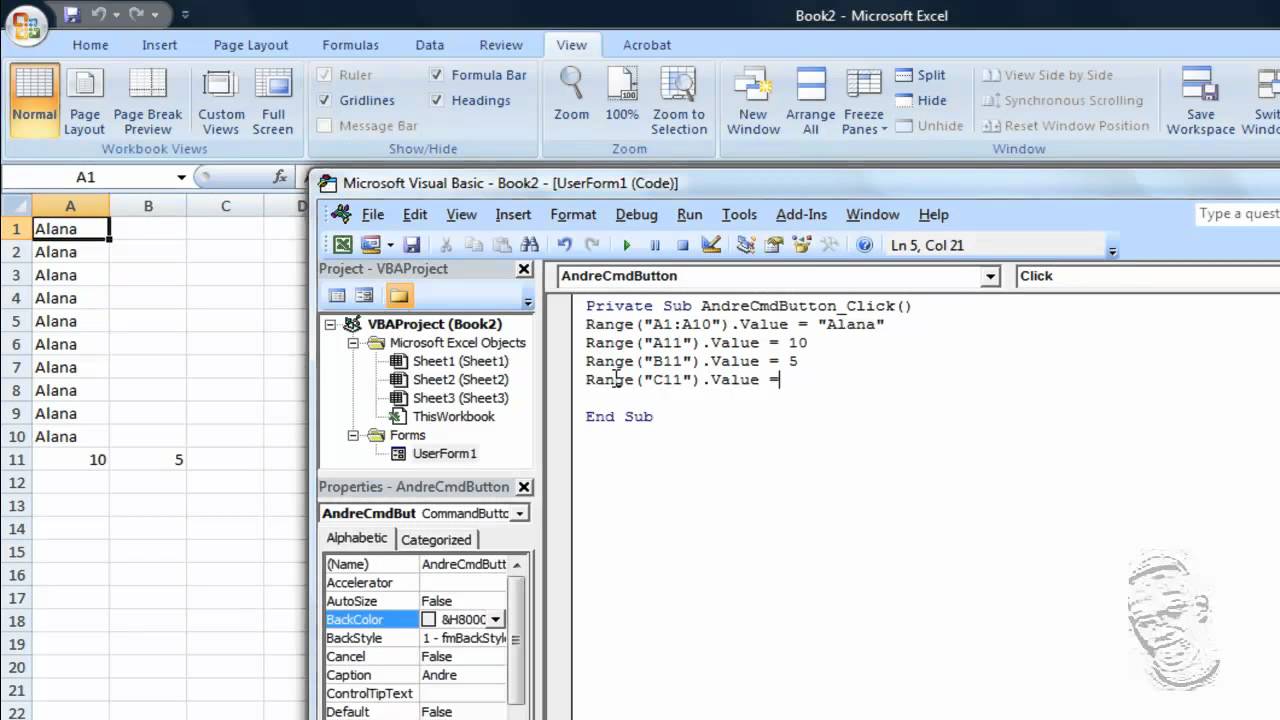Click the disabled Ruler checkbox

[324, 75]
